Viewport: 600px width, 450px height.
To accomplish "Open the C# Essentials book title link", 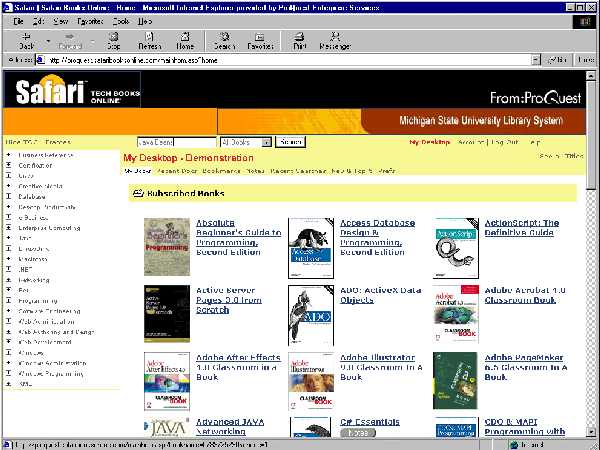I will pos(370,422).
